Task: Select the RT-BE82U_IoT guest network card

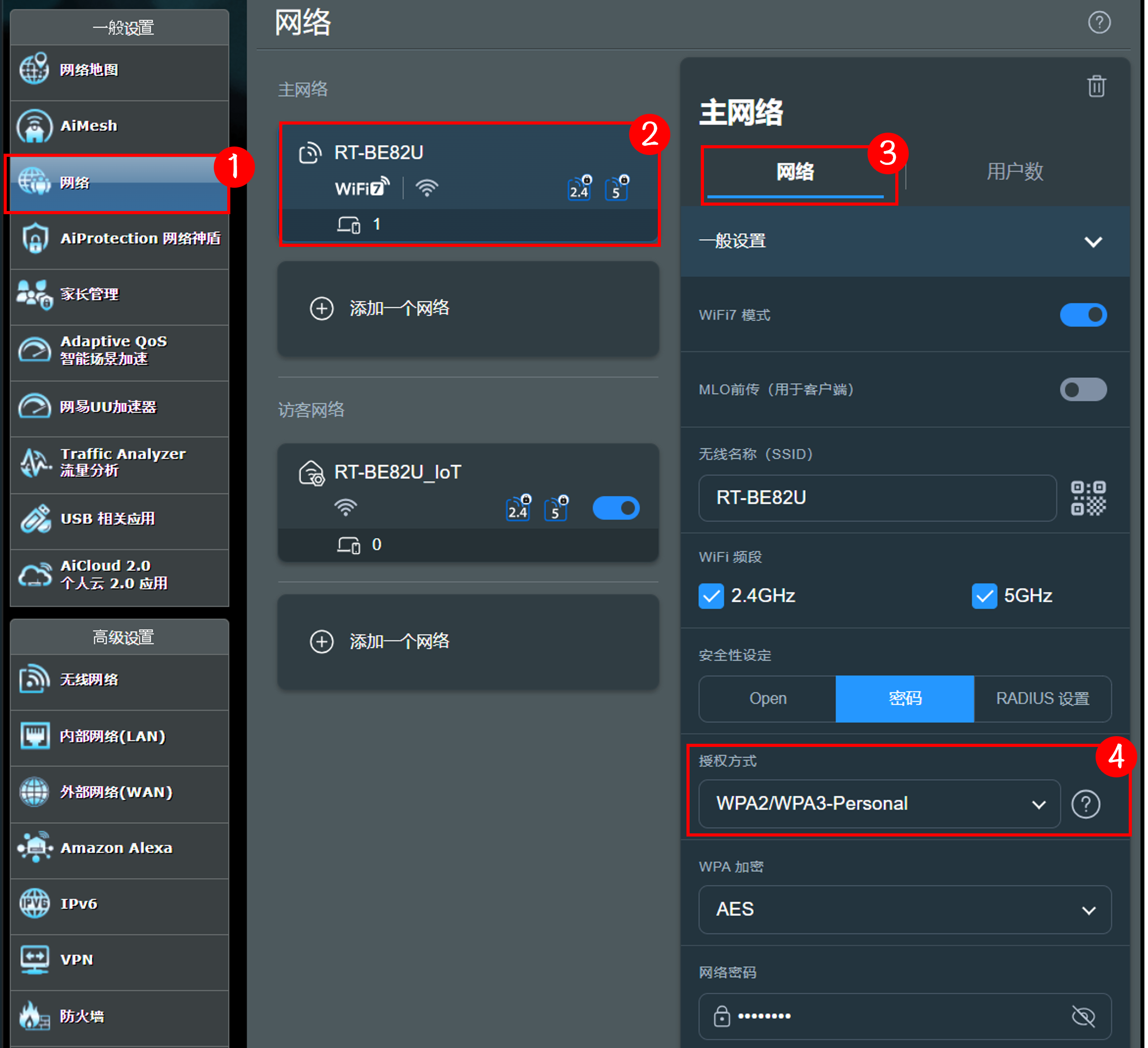Action: pos(469,503)
